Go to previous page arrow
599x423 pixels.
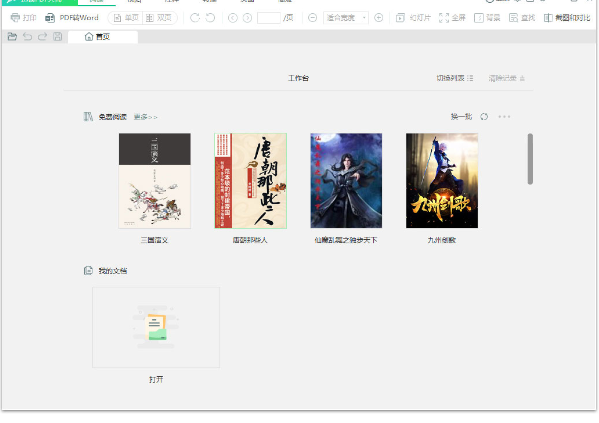(x=233, y=18)
